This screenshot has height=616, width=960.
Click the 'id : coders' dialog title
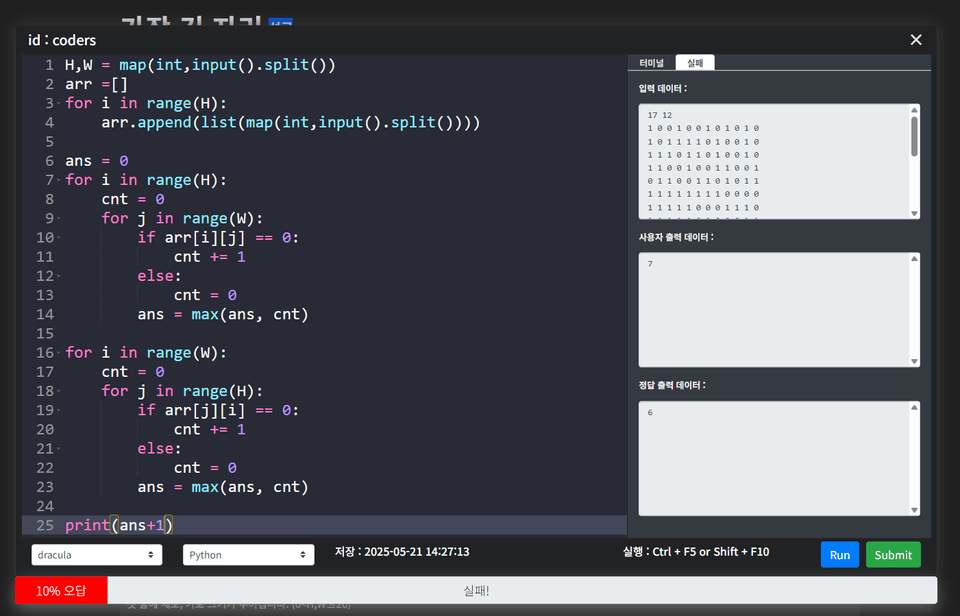62,40
